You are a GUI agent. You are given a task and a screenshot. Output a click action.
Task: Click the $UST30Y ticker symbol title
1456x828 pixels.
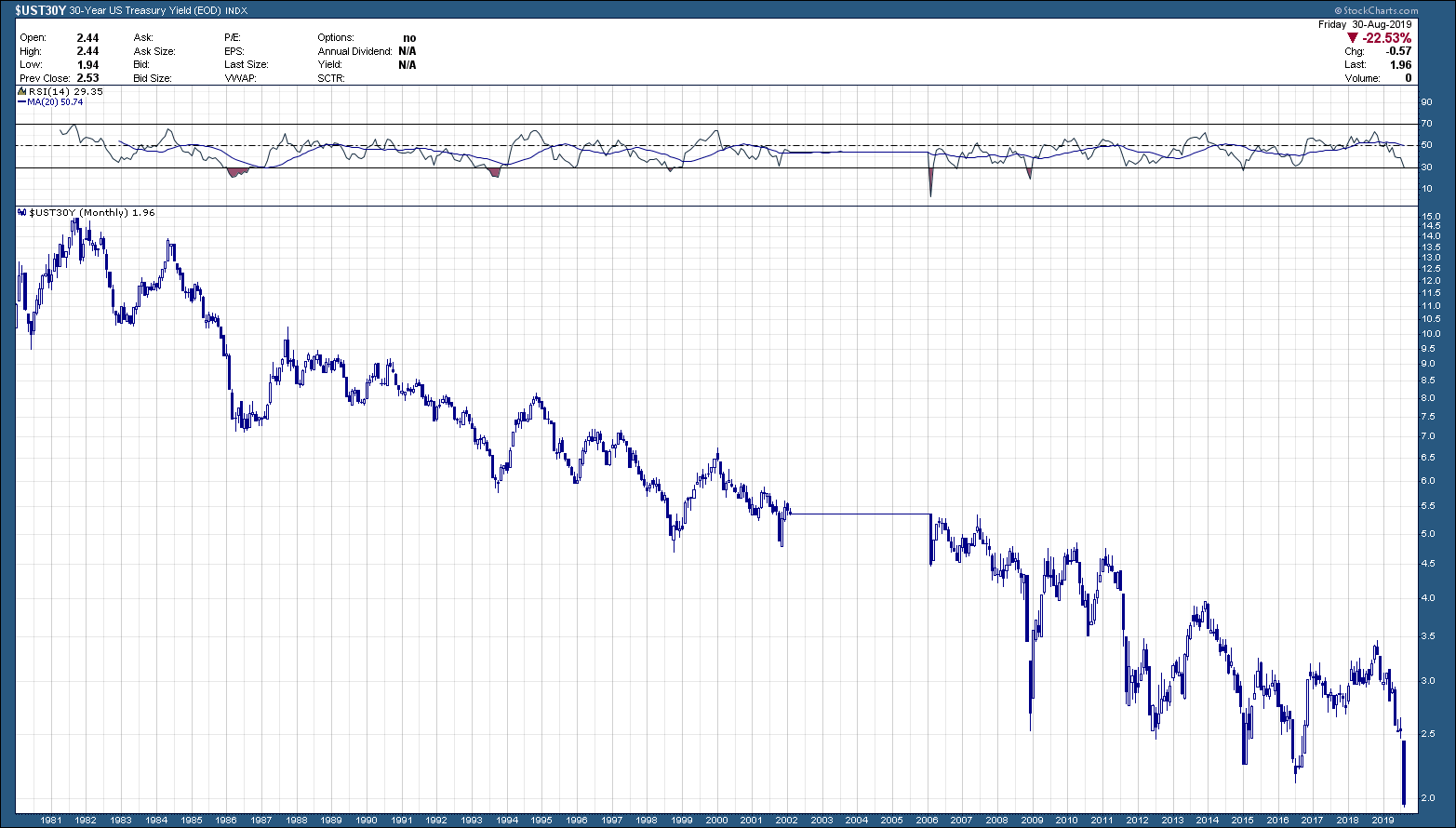click(40, 10)
